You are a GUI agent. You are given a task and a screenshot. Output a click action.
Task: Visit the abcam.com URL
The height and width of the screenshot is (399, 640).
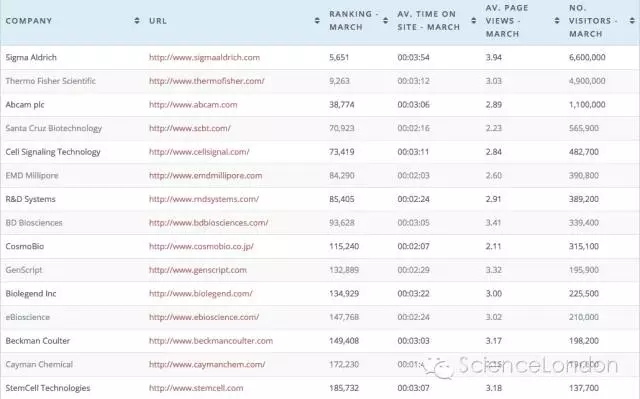click(x=193, y=105)
